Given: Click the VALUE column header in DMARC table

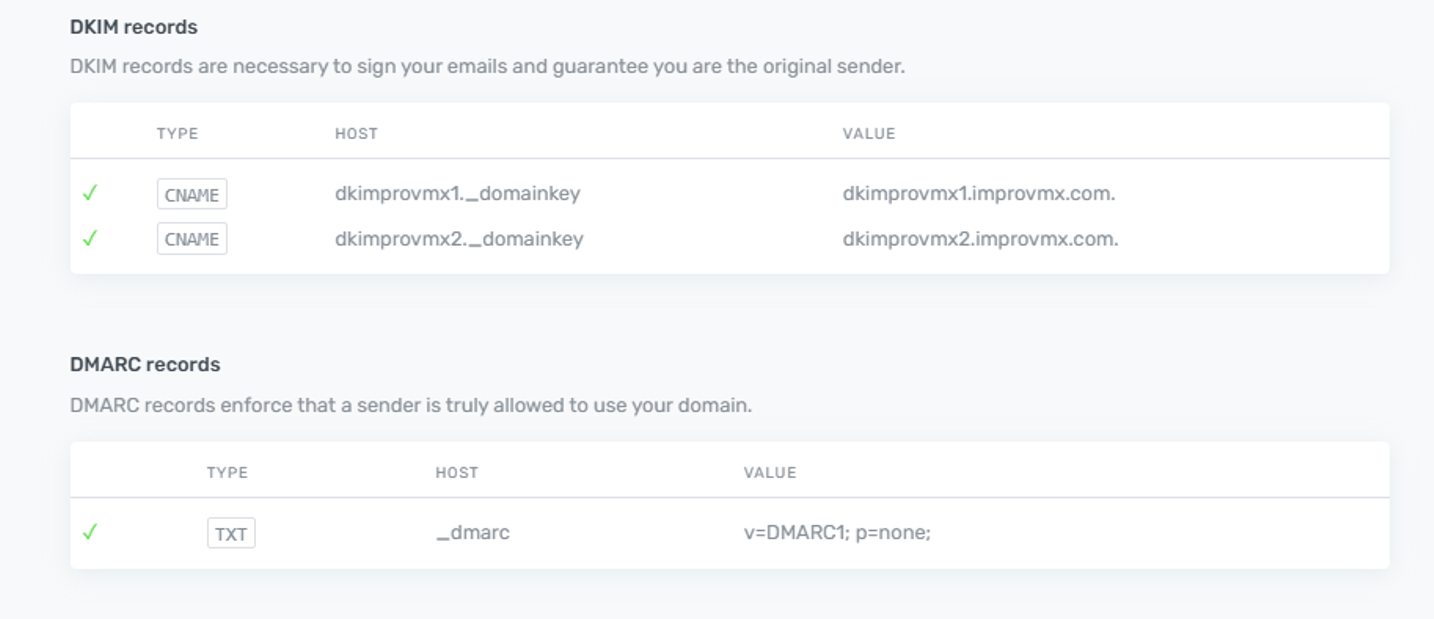Looking at the screenshot, I should (x=769, y=472).
